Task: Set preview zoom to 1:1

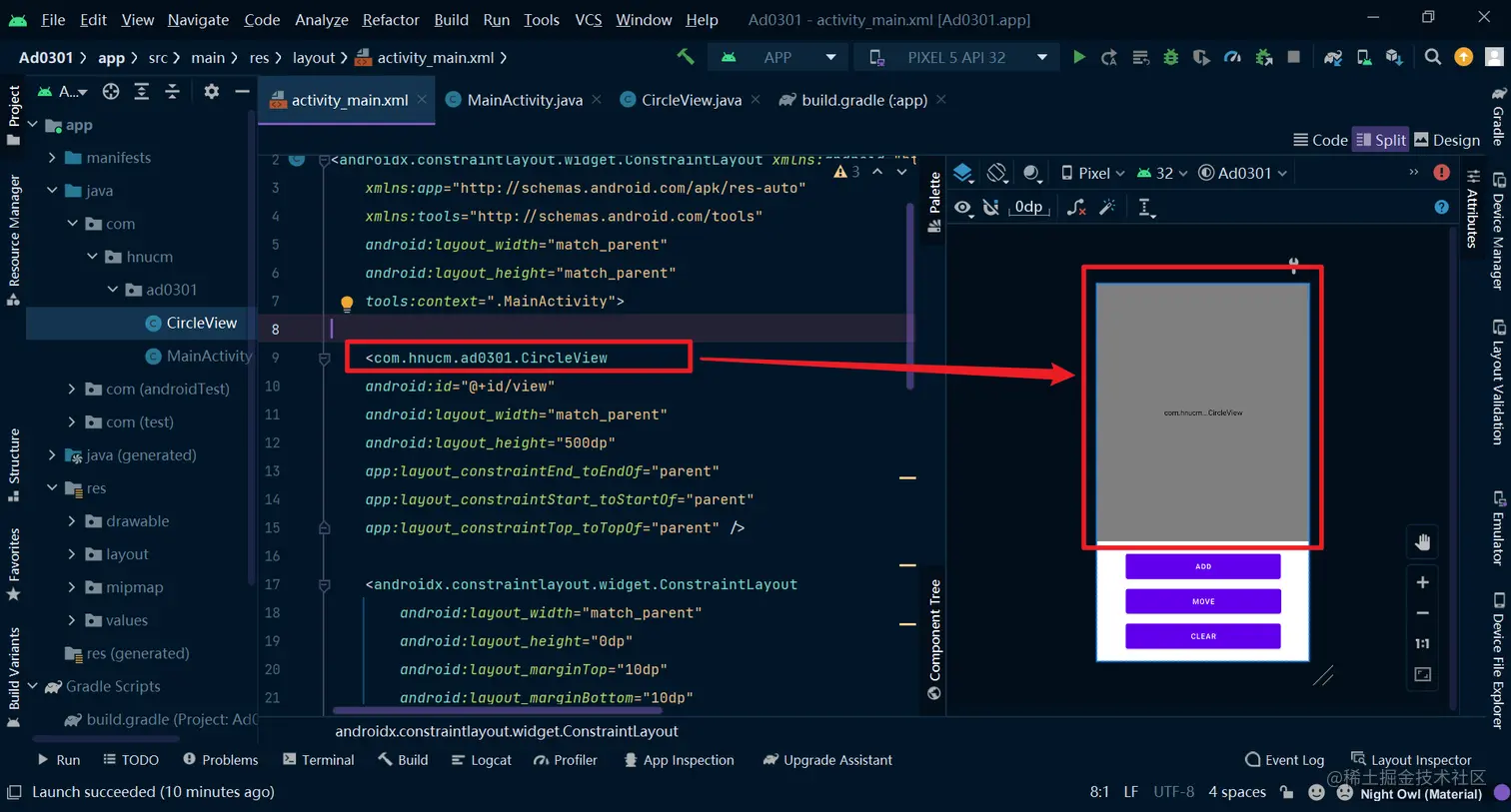Action: pyautogui.click(x=1422, y=644)
